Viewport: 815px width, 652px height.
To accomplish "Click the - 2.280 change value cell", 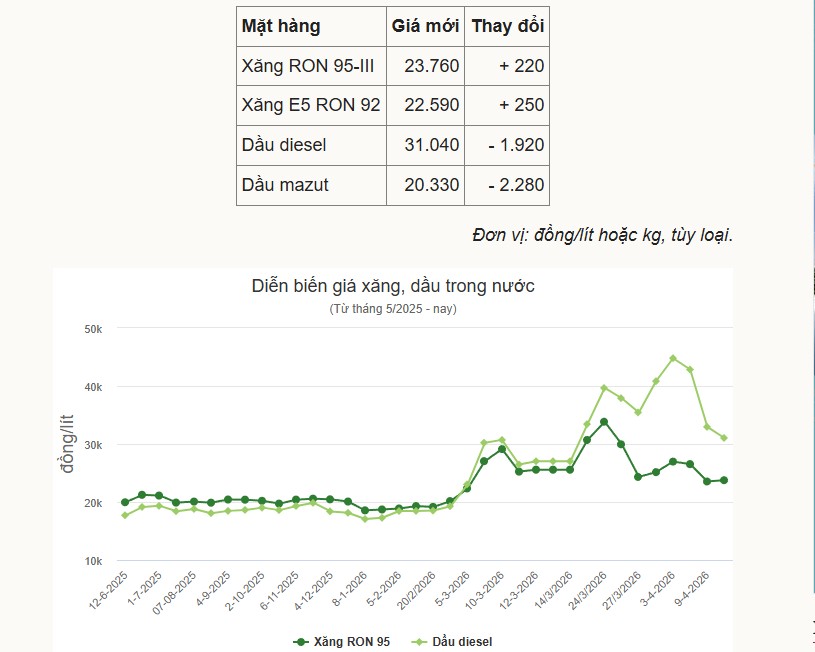I will point(516,185).
